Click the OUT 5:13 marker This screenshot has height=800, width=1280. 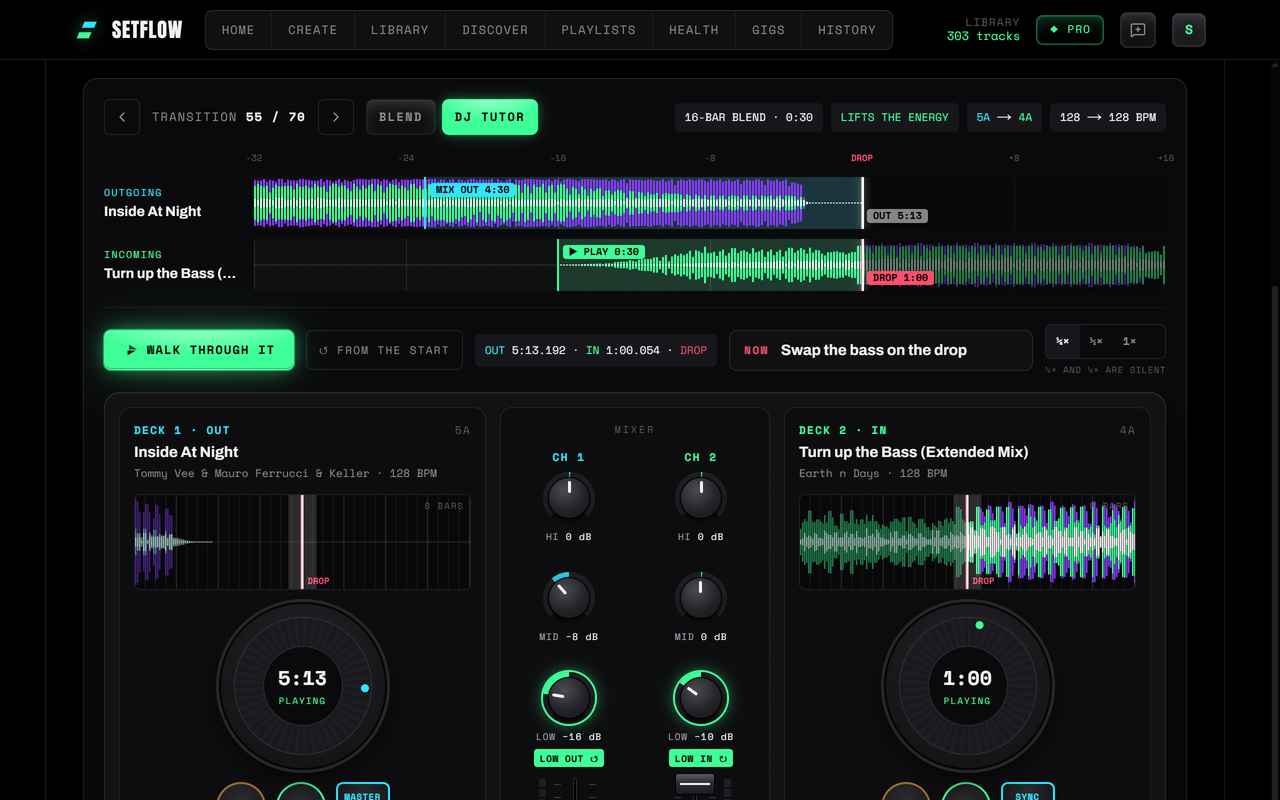point(897,216)
